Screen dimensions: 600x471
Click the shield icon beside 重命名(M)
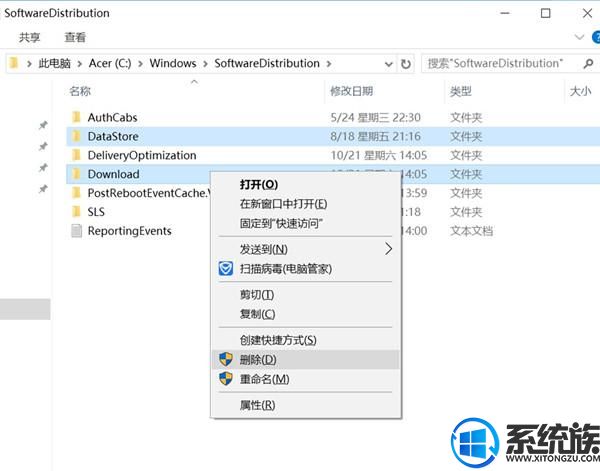tap(226, 379)
